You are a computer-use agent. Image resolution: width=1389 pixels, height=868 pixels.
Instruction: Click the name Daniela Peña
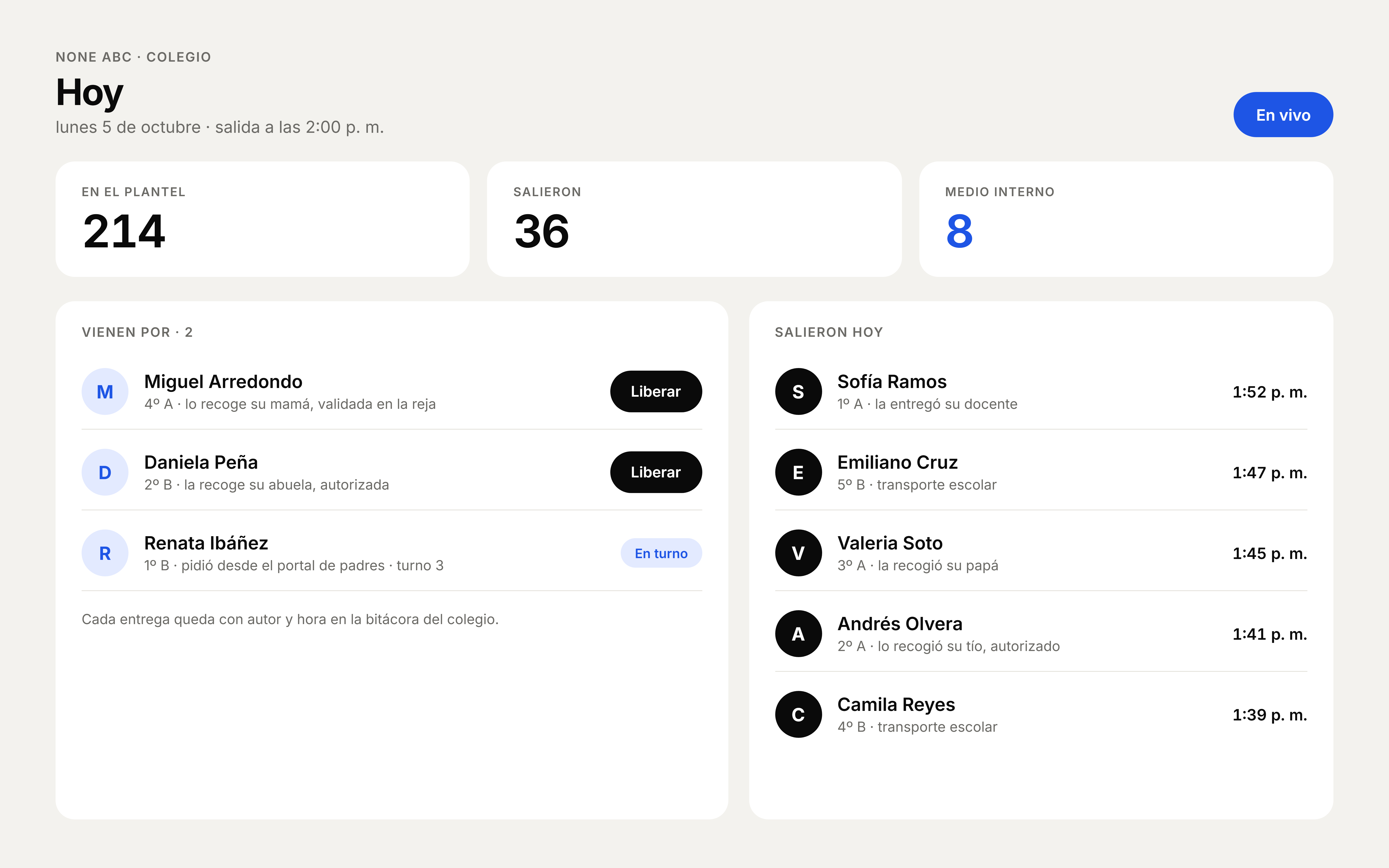201,462
